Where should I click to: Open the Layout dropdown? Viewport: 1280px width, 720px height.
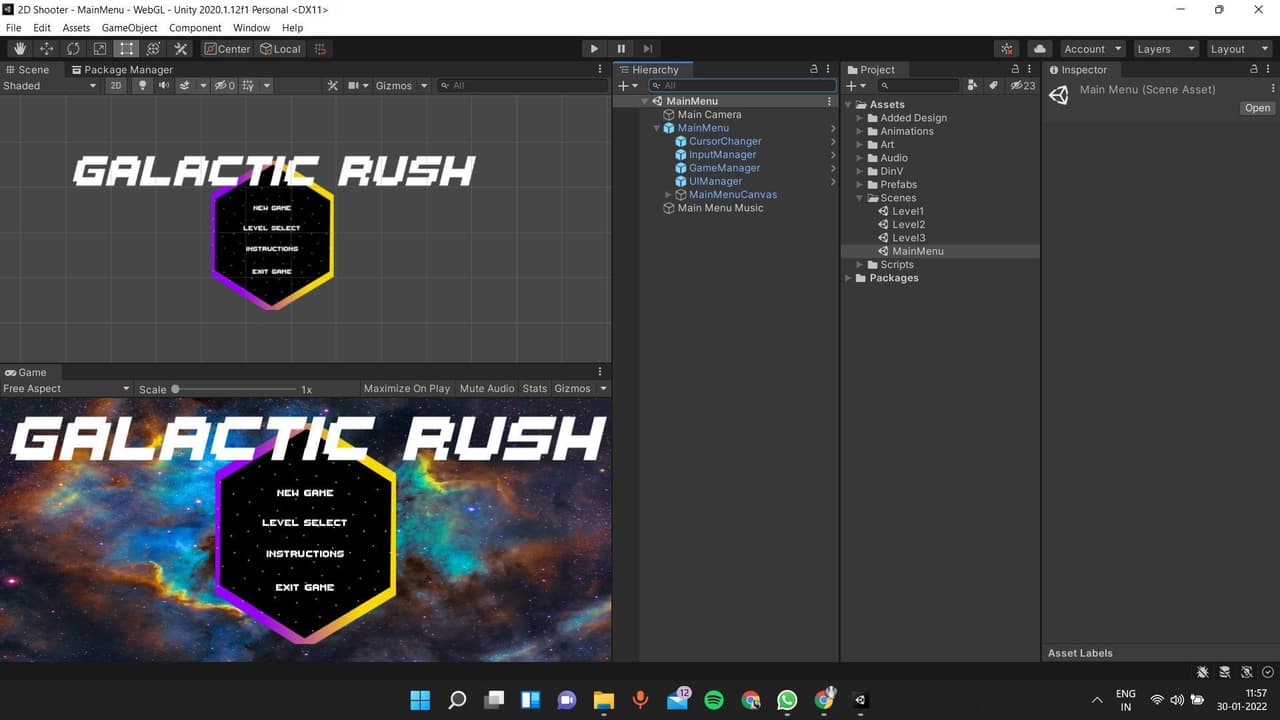point(1238,49)
